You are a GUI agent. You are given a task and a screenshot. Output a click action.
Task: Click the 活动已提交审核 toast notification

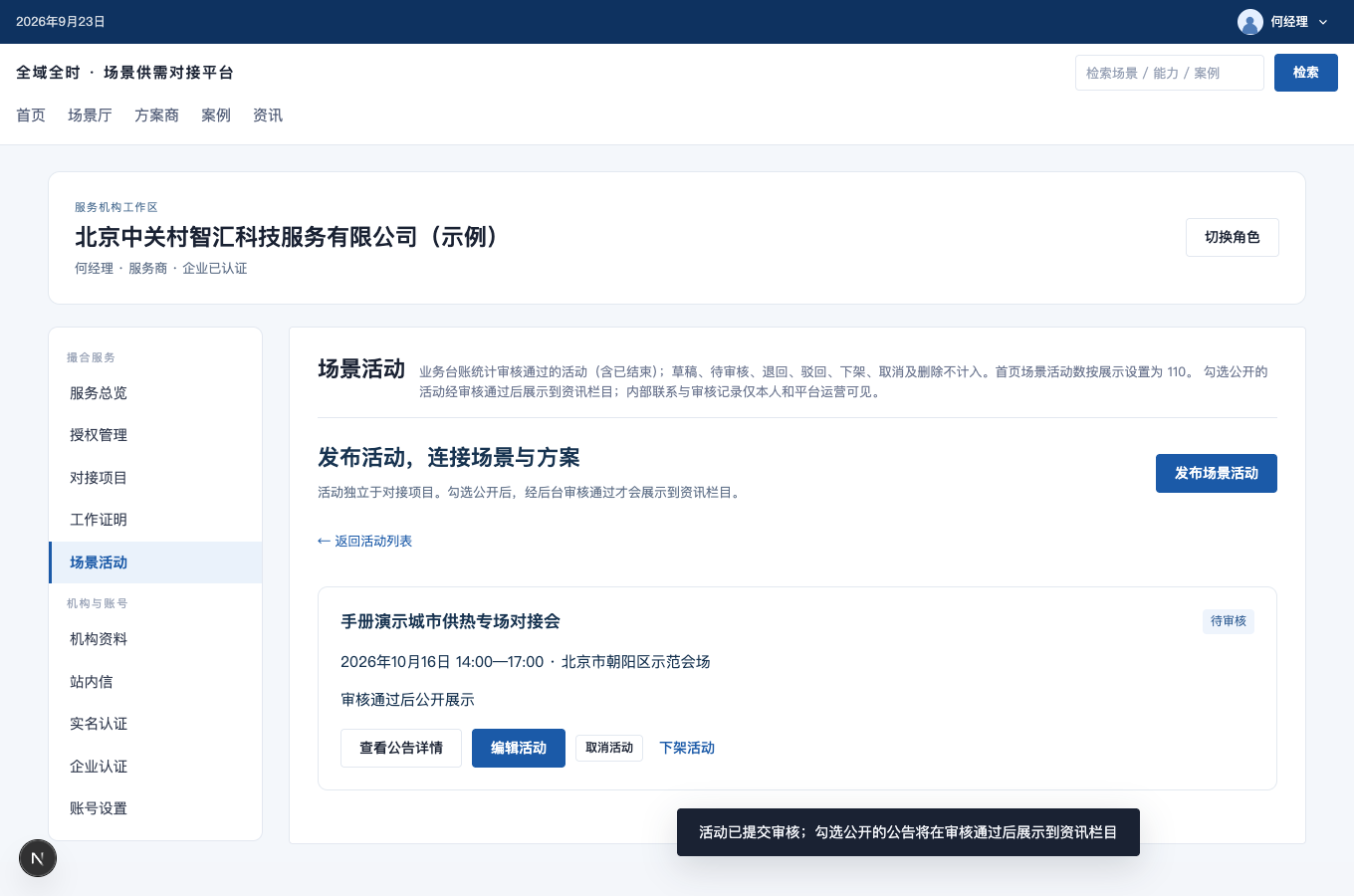(x=908, y=832)
